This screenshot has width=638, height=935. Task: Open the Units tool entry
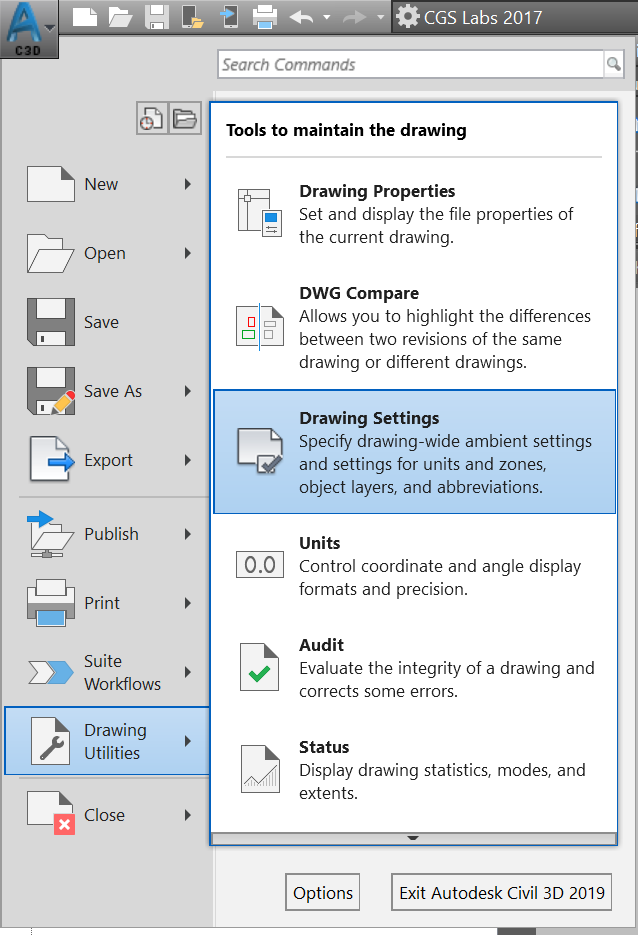click(414, 565)
